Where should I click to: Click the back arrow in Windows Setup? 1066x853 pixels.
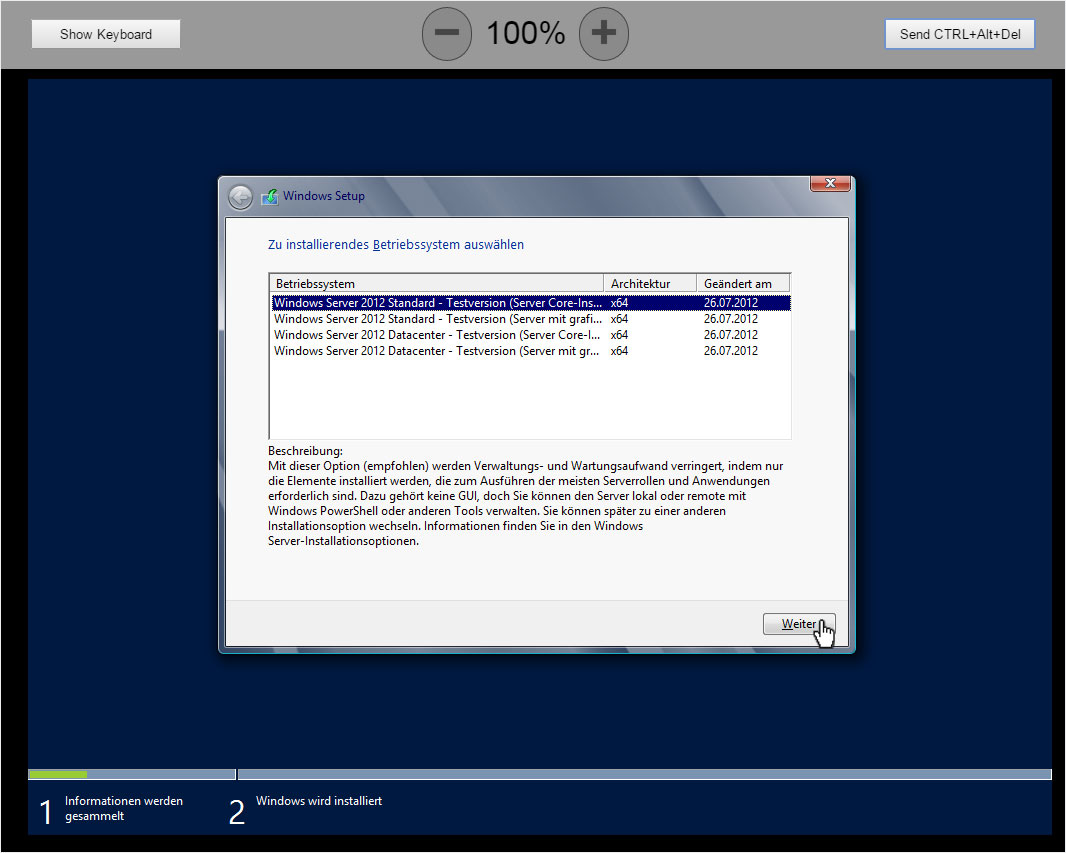240,197
